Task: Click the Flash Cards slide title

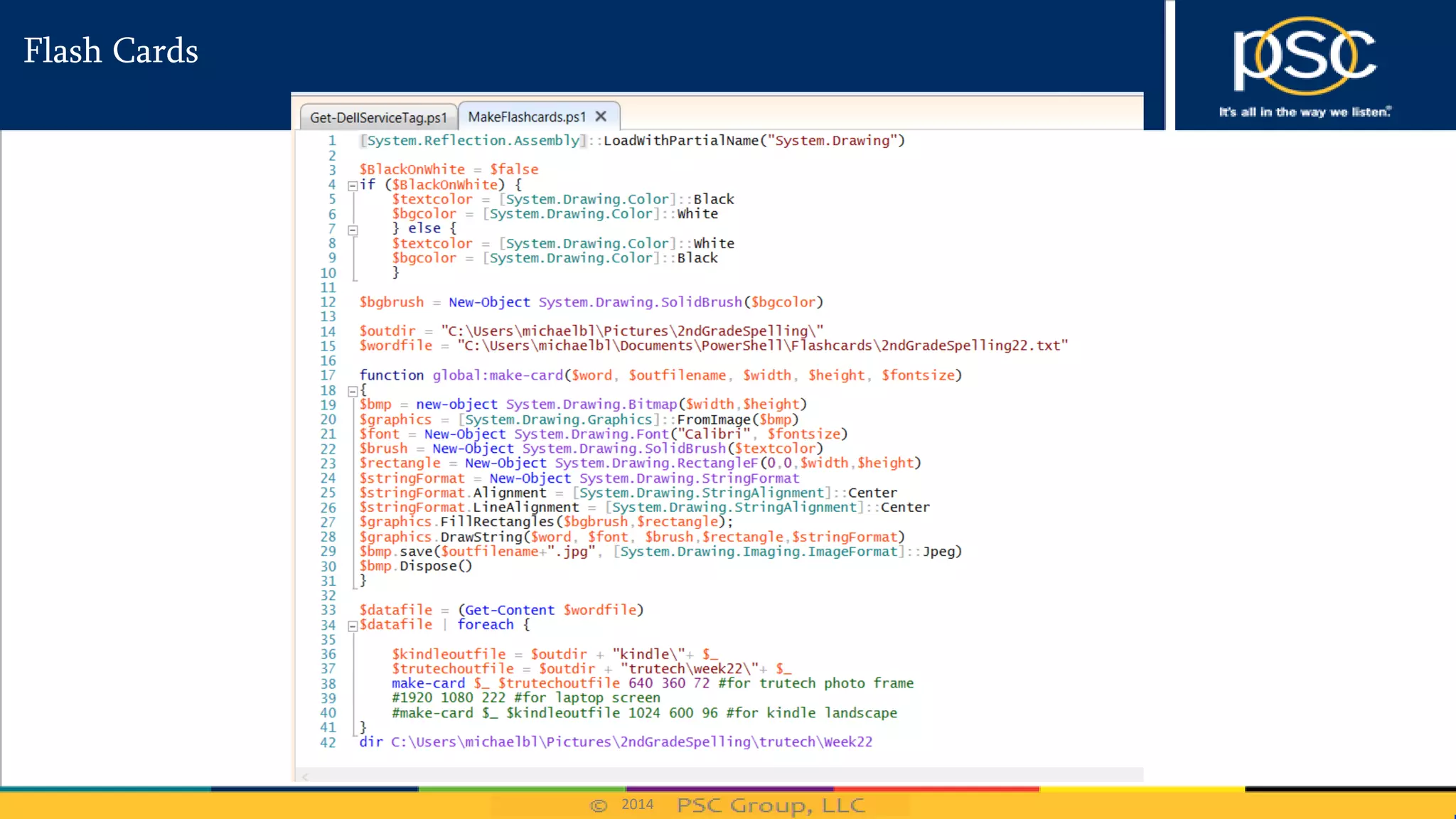Action: 111,51
